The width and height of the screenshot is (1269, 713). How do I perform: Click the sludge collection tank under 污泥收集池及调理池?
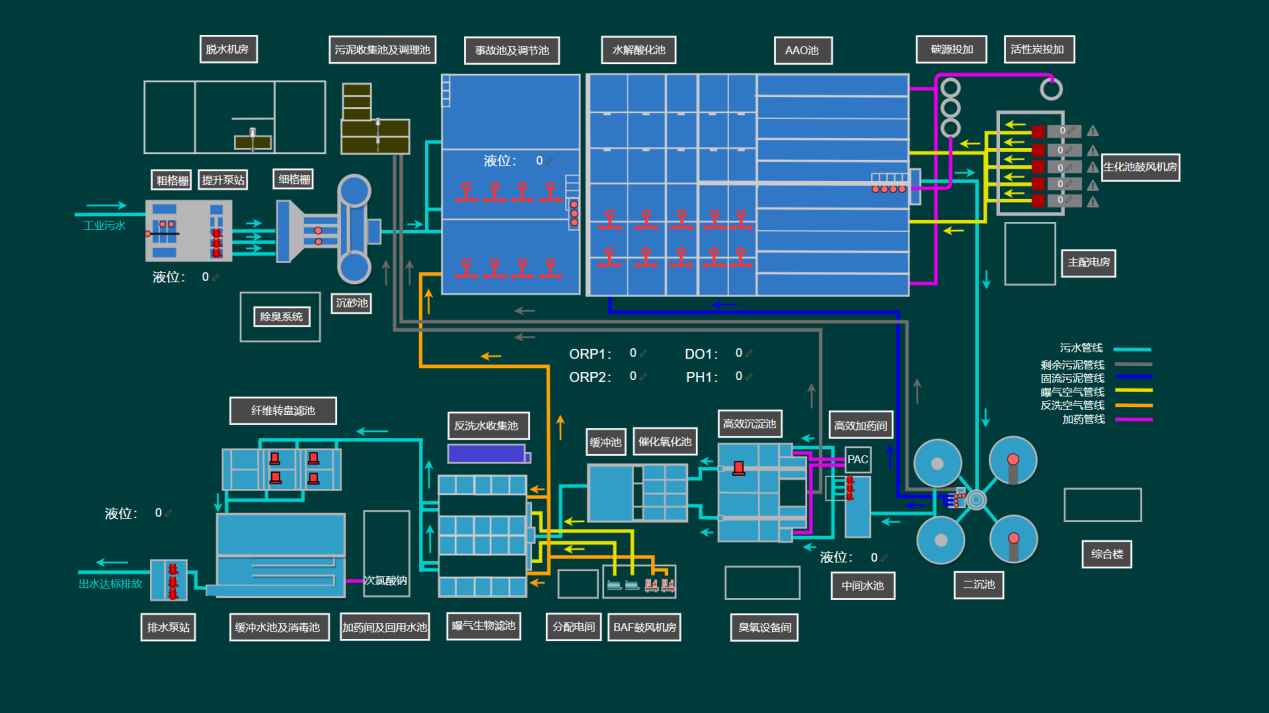374,119
